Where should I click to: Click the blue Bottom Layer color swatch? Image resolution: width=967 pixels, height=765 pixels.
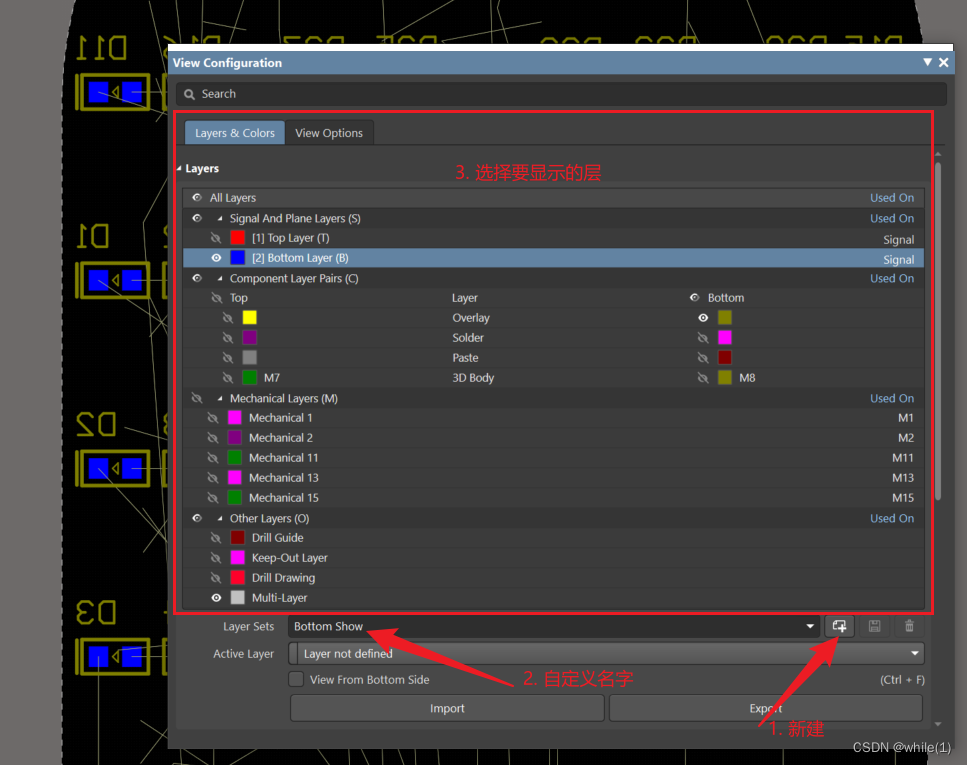pyautogui.click(x=238, y=258)
